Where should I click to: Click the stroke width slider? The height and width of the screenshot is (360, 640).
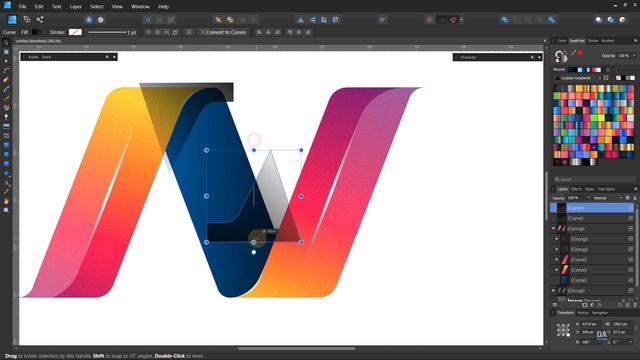click(107, 32)
